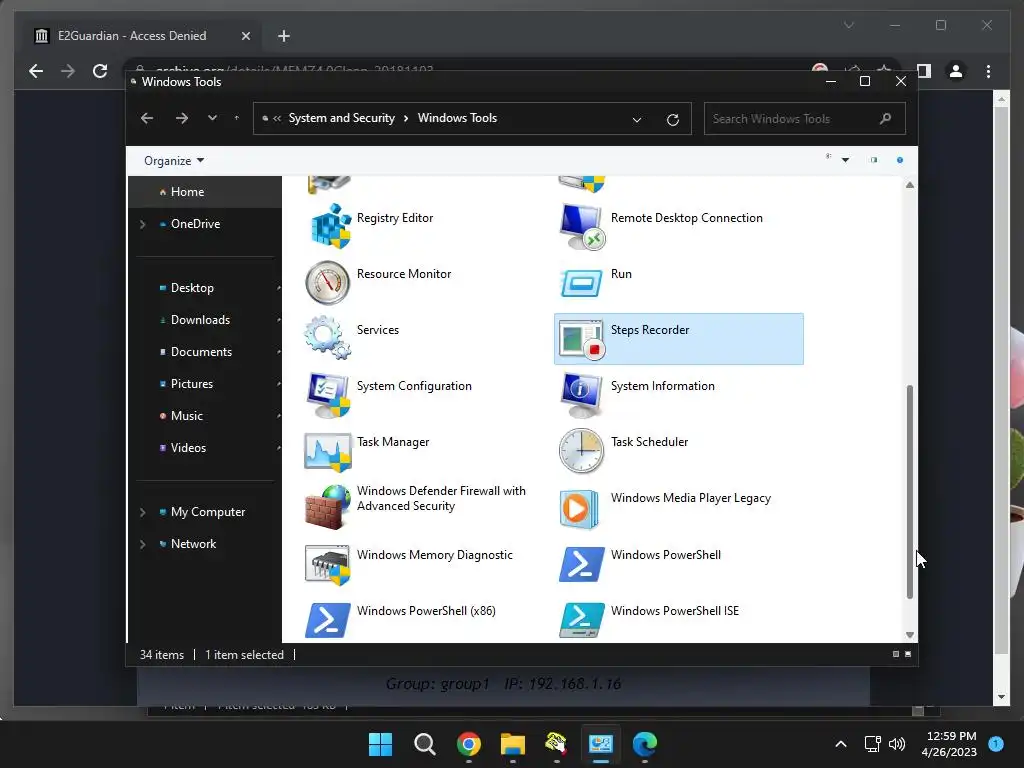This screenshot has width=1024, height=768.
Task: Go back in Chrome browser
Action: click(36, 71)
